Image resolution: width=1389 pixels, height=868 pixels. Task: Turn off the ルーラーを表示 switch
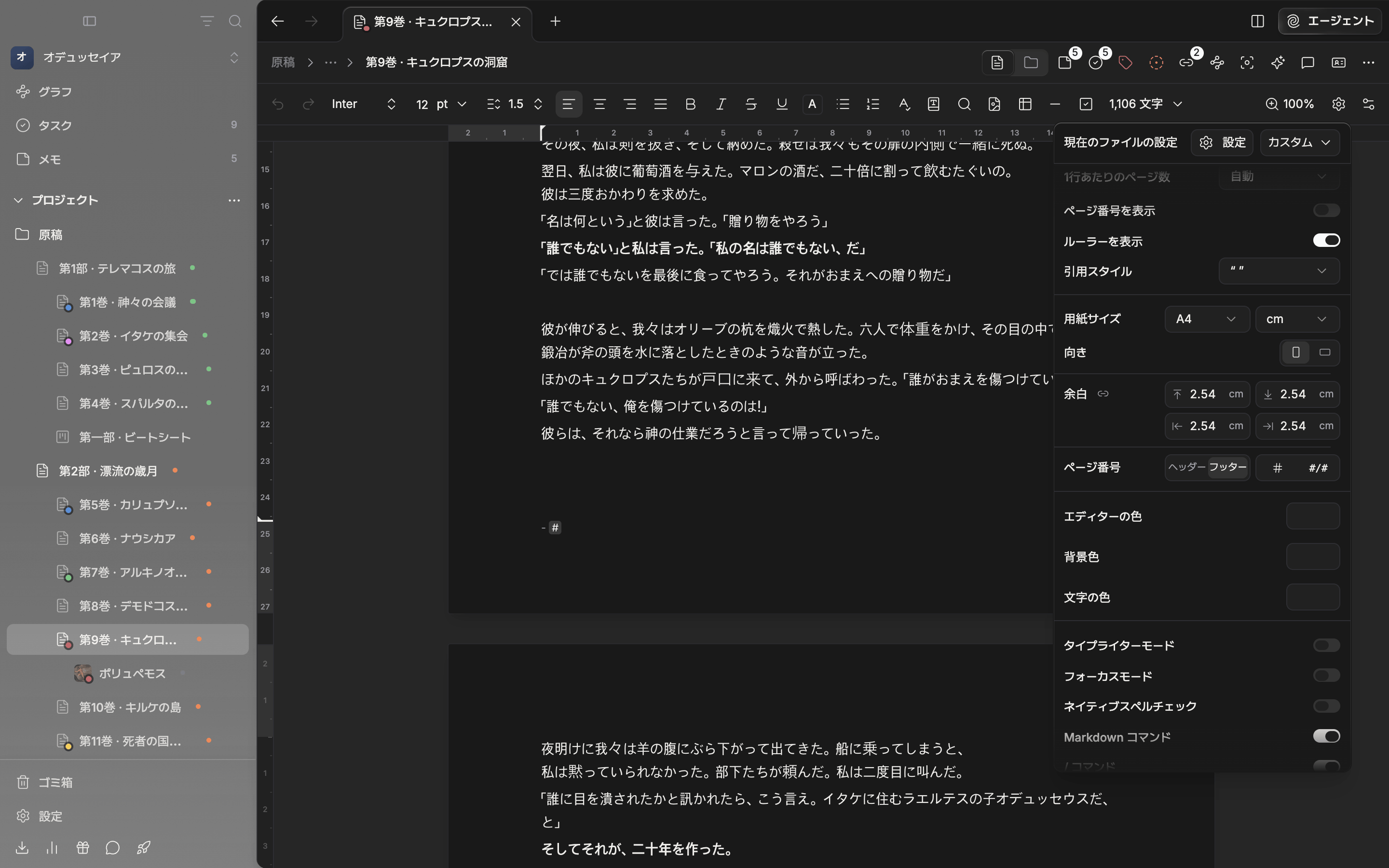click(1326, 241)
